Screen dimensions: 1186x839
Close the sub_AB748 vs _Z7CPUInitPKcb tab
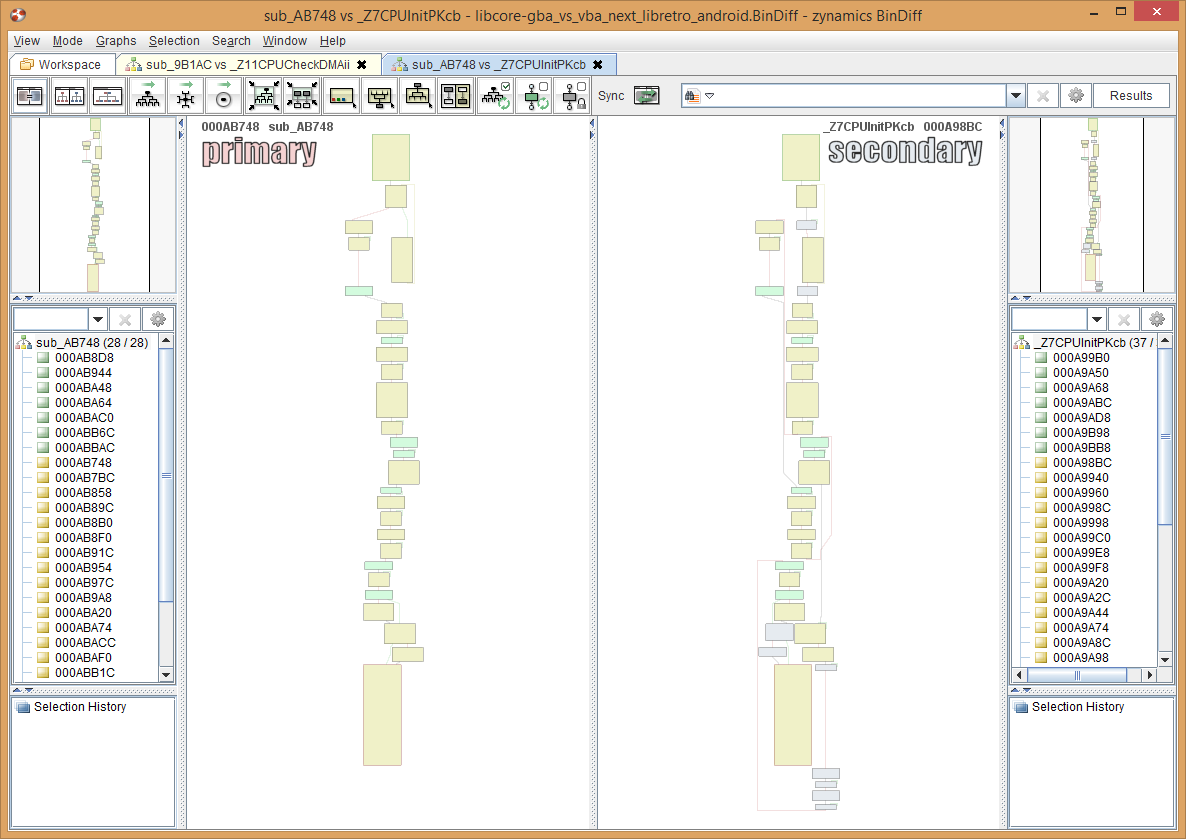point(598,64)
